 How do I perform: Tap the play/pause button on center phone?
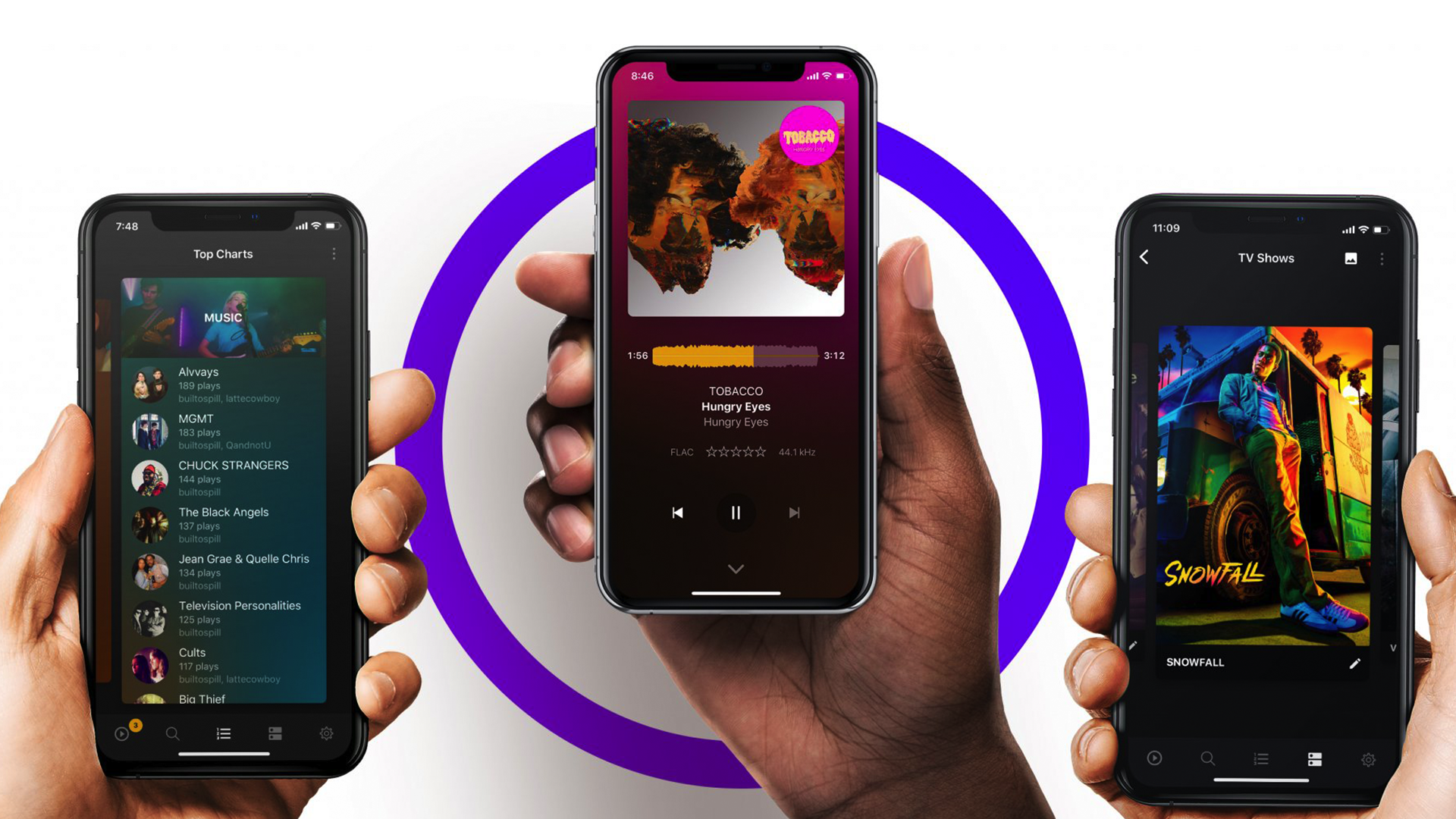pyautogui.click(x=734, y=513)
